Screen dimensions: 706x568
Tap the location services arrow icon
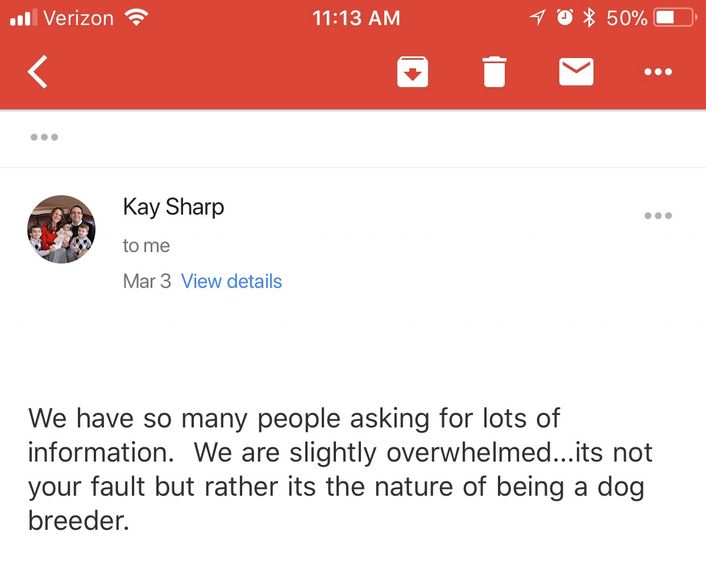(537, 18)
